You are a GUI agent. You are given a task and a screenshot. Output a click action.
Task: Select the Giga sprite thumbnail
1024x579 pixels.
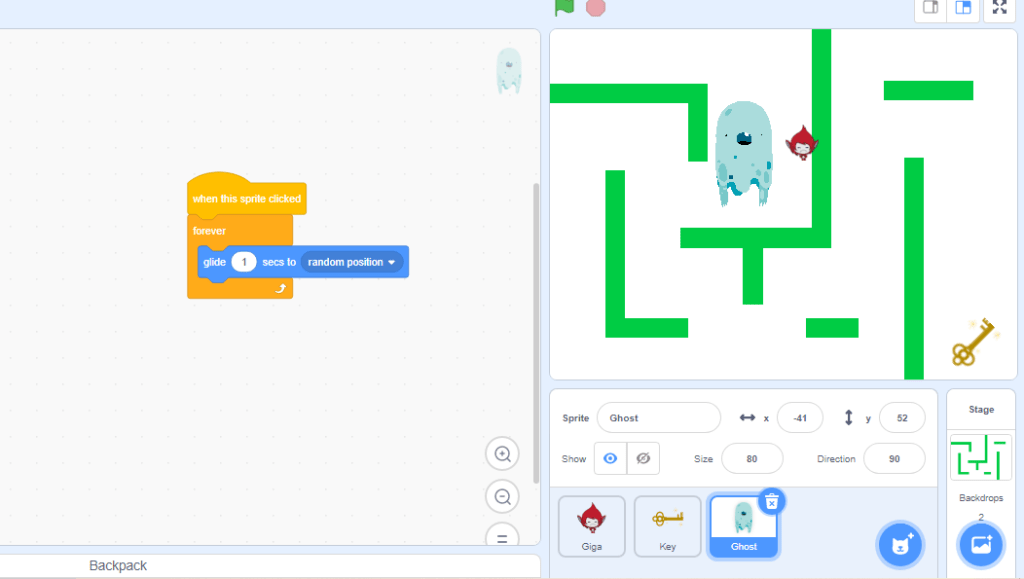click(591, 526)
